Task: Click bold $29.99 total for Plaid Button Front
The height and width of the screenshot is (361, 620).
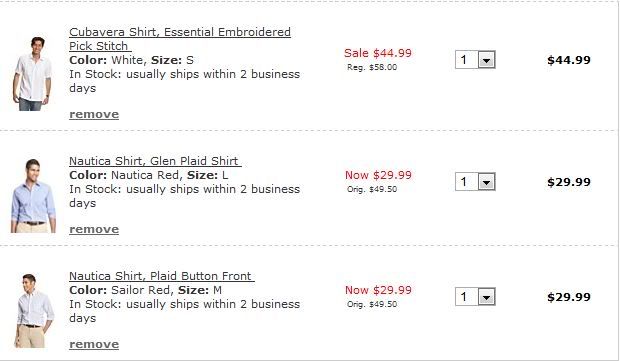Action: click(x=569, y=297)
